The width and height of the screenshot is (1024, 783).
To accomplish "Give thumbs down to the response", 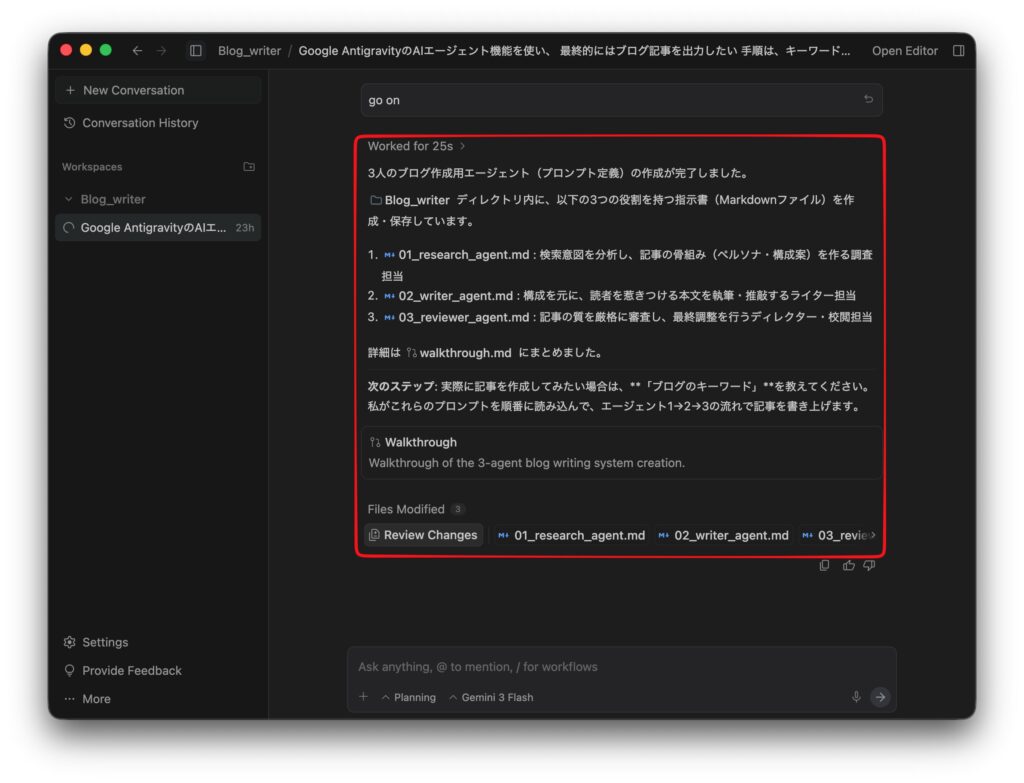I will click(x=869, y=566).
